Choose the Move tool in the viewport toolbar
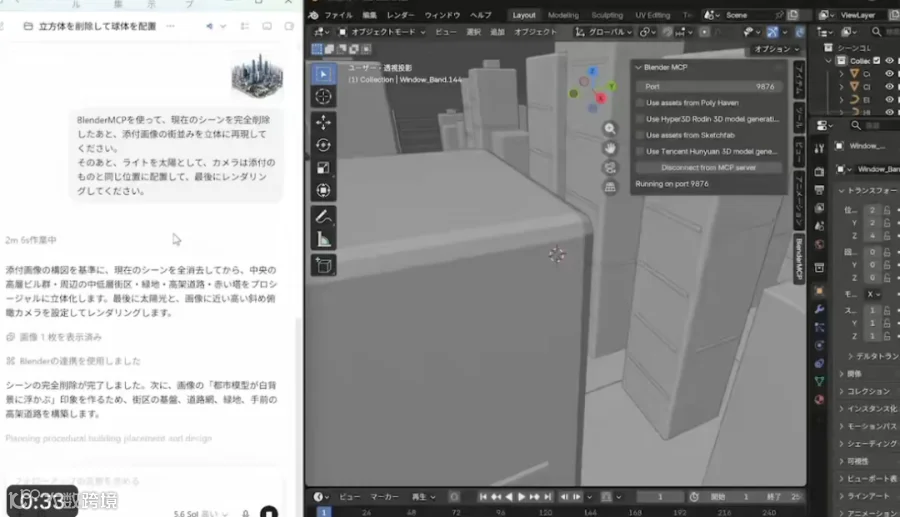 [x=323, y=122]
